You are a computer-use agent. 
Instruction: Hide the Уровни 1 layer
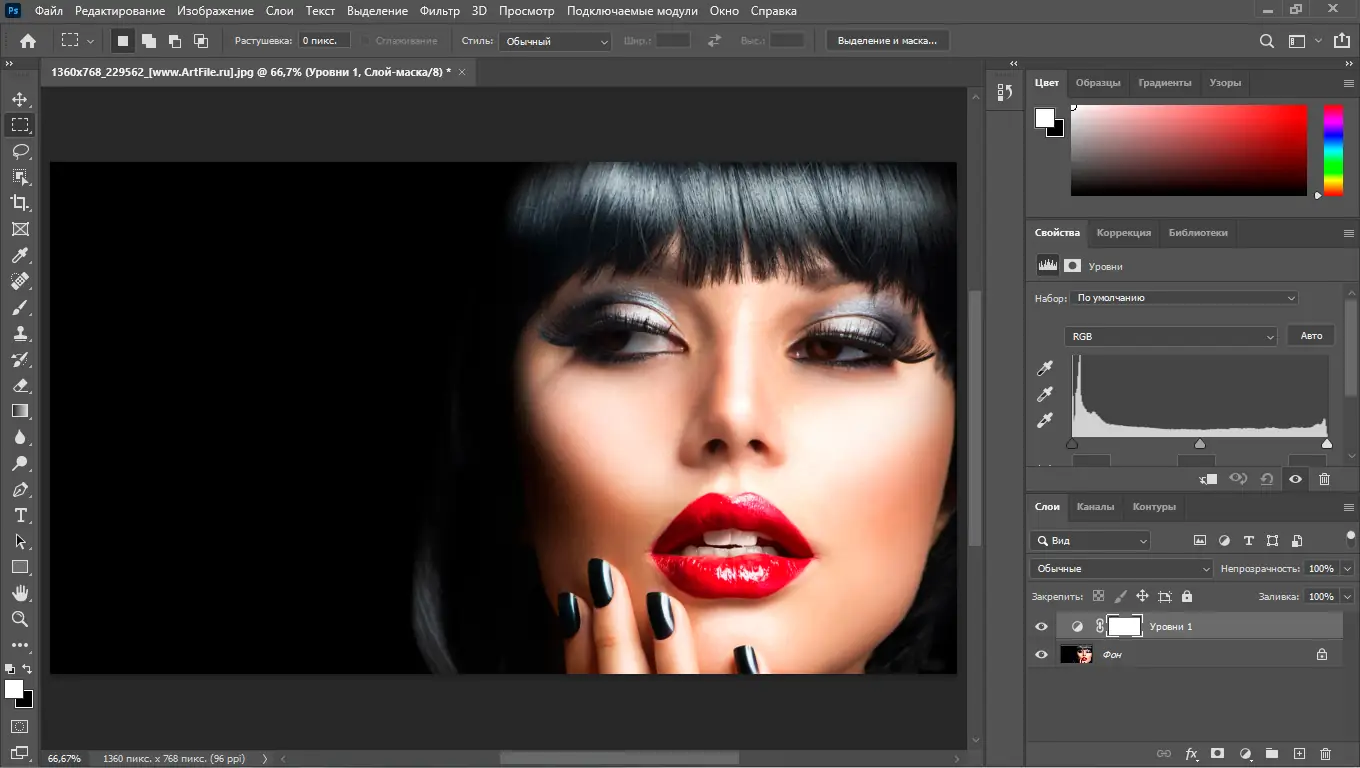click(x=1041, y=626)
